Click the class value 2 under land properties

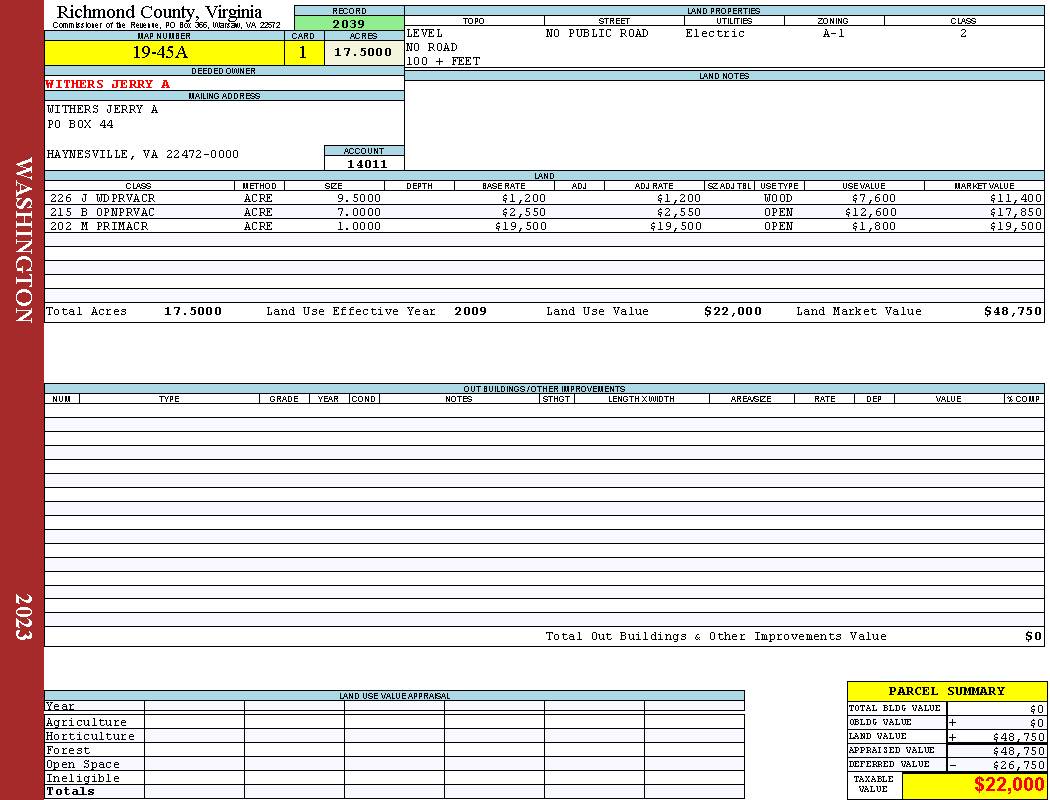coord(963,33)
